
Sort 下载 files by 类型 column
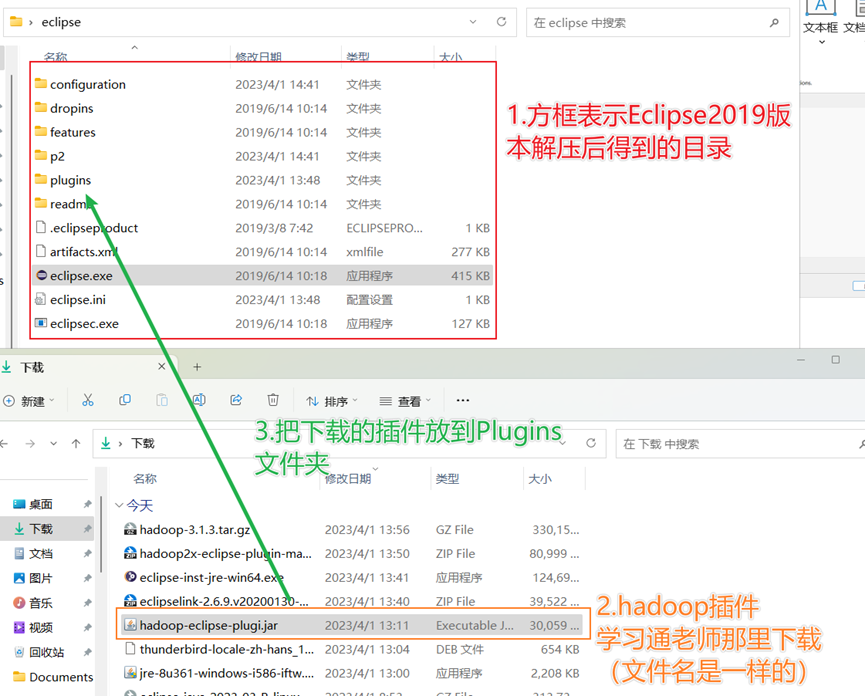click(447, 479)
